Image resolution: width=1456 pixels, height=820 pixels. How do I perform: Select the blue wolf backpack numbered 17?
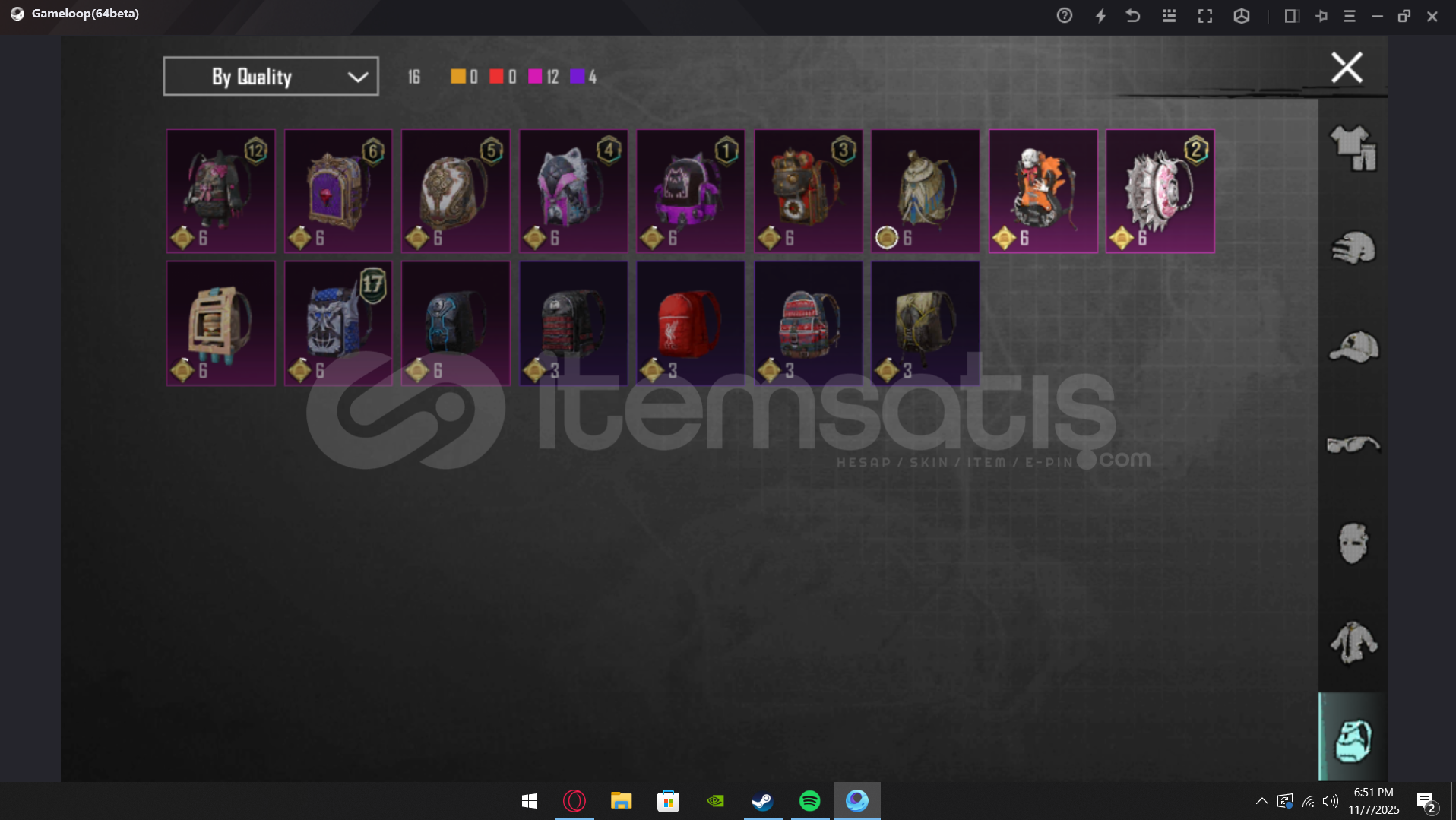point(338,323)
